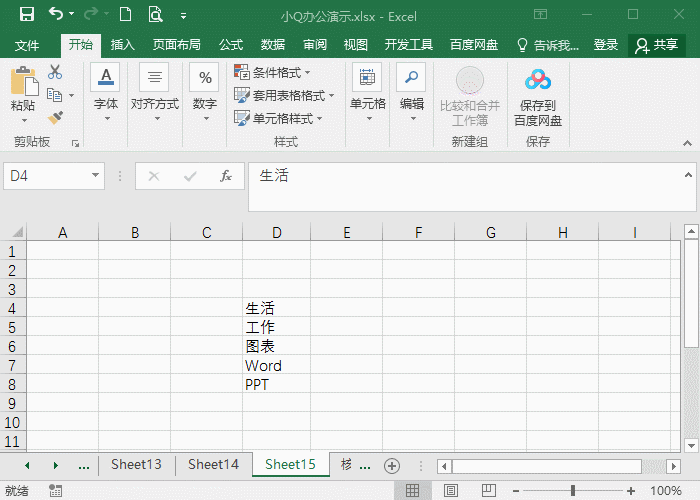Viewport: 700px width, 500px height.
Task: Select the Format Painter brush icon
Action: [55, 117]
